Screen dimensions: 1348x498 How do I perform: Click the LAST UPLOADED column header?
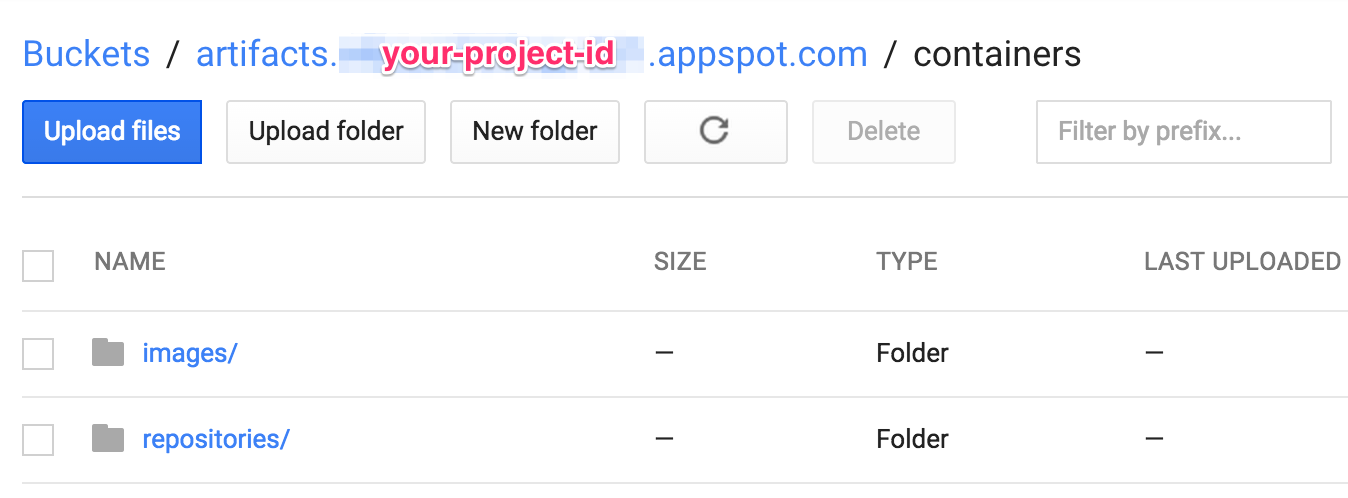[1242, 262]
